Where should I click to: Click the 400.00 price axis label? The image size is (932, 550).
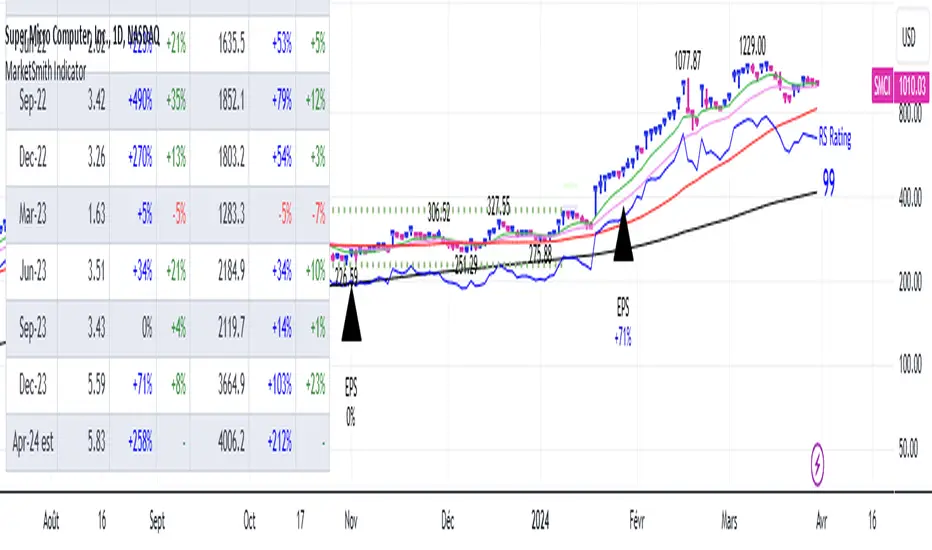[x=910, y=196]
